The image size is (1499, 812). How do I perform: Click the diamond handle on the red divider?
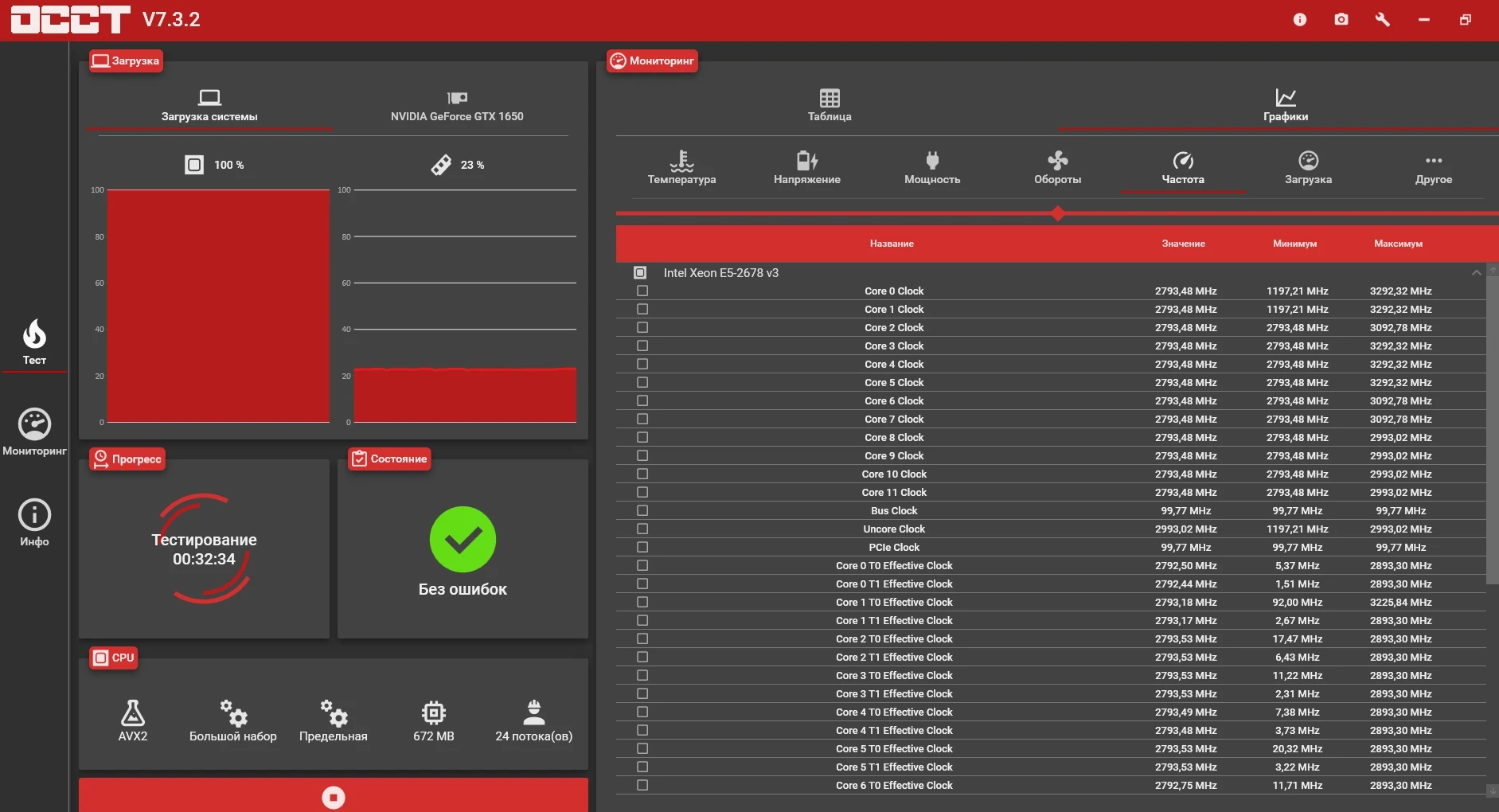1058,213
